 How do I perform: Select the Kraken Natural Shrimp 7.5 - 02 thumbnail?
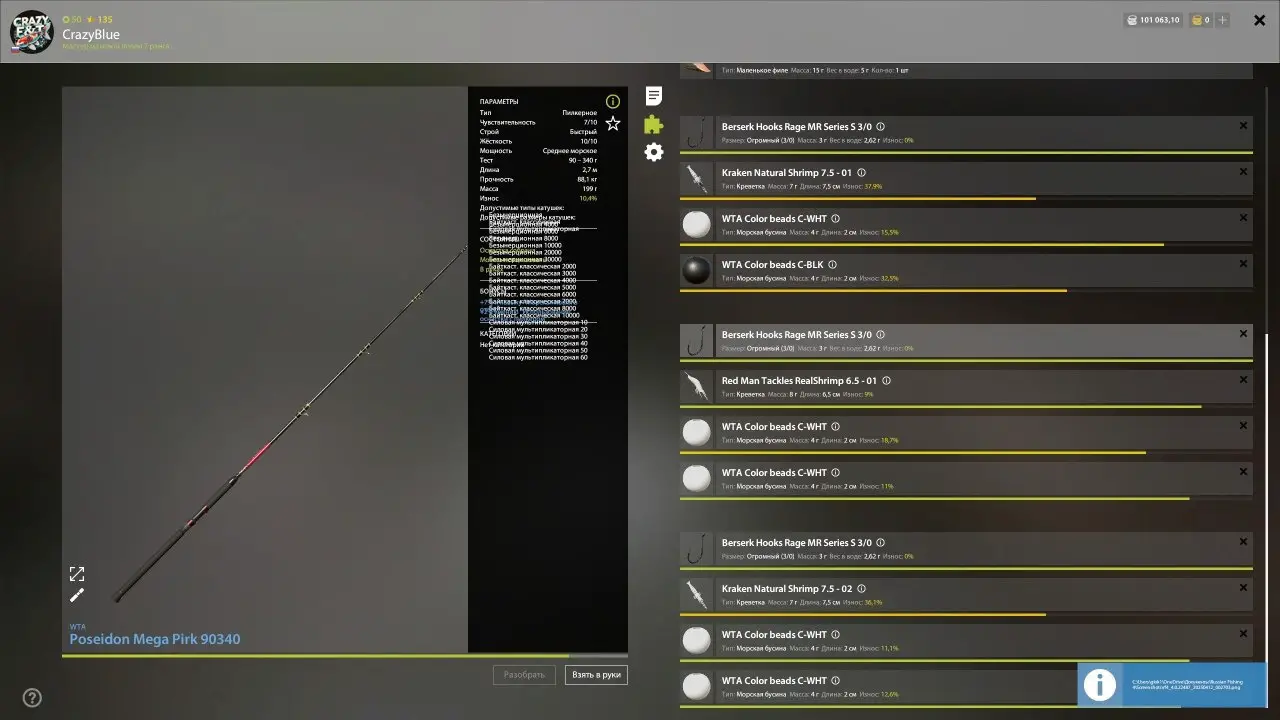click(x=696, y=595)
